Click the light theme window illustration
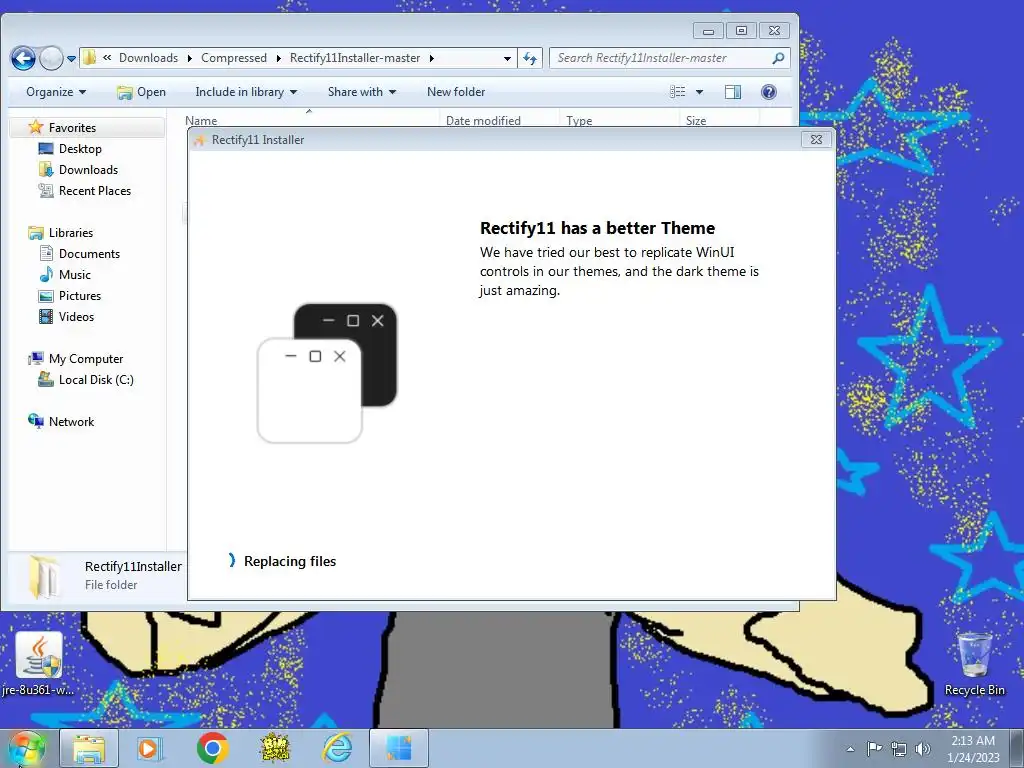This screenshot has height=768, width=1024. tap(310, 391)
